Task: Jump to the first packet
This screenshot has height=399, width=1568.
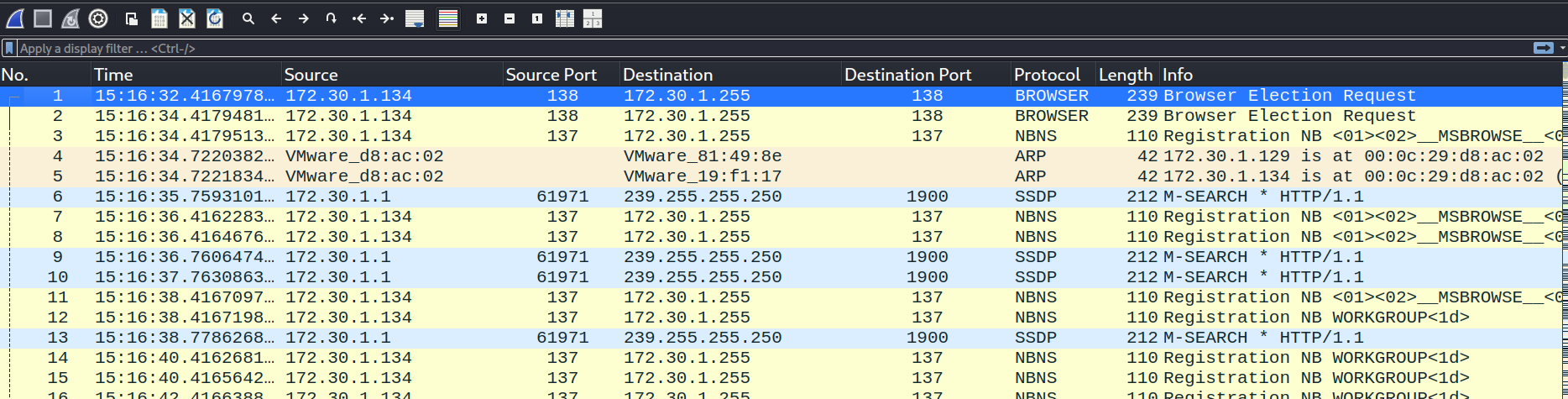Action: coord(359,18)
